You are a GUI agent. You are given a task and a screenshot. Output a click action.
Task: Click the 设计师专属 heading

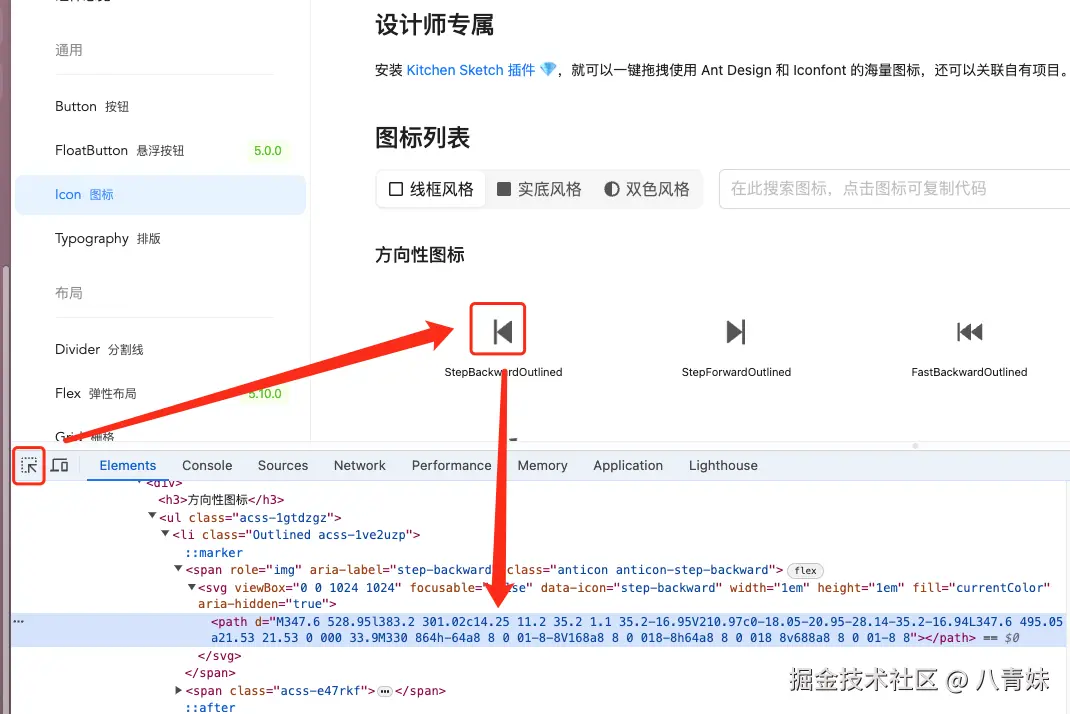[434, 25]
